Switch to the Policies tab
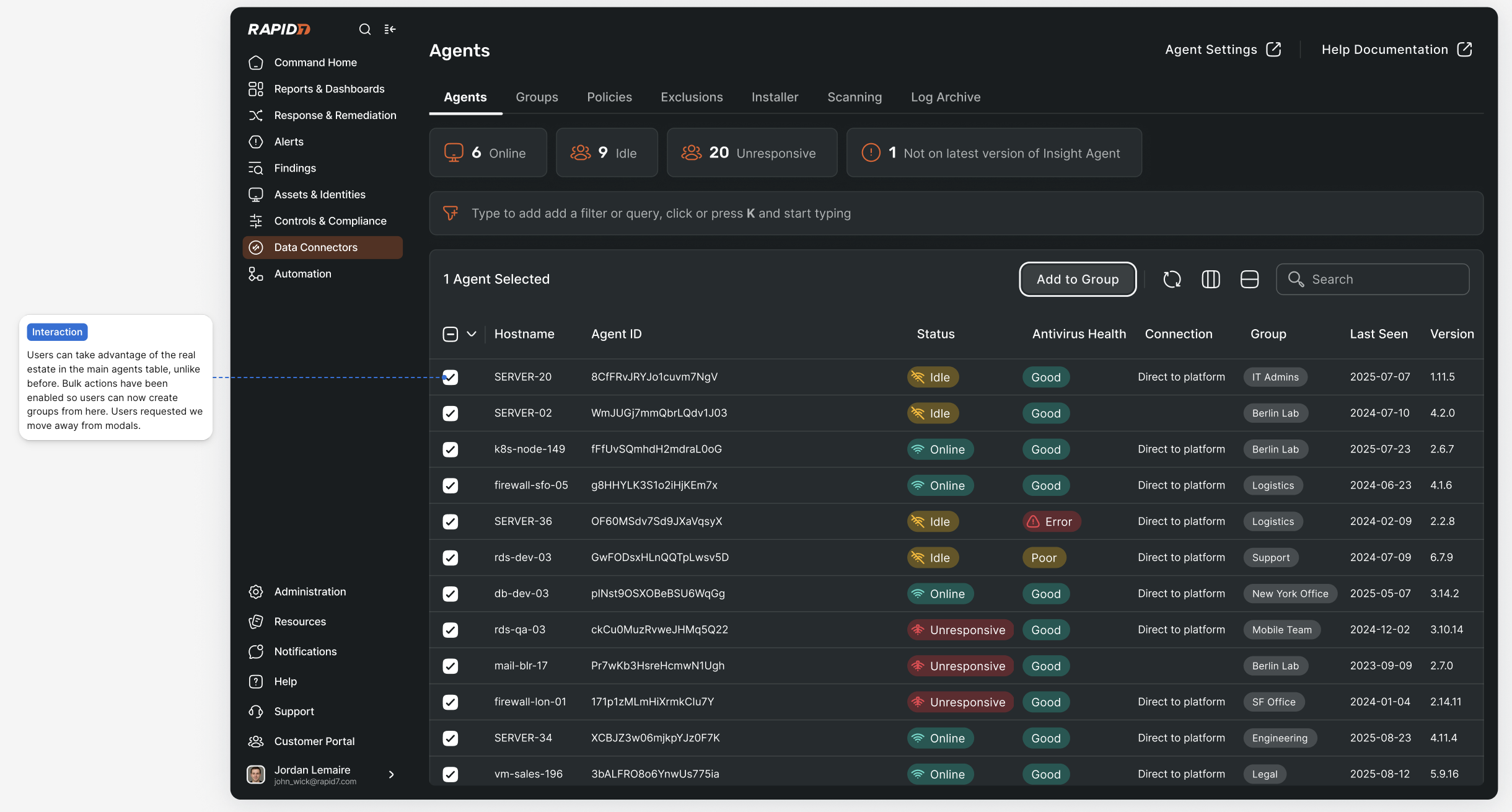Viewport: 1512px width, 812px height. [x=610, y=97]
